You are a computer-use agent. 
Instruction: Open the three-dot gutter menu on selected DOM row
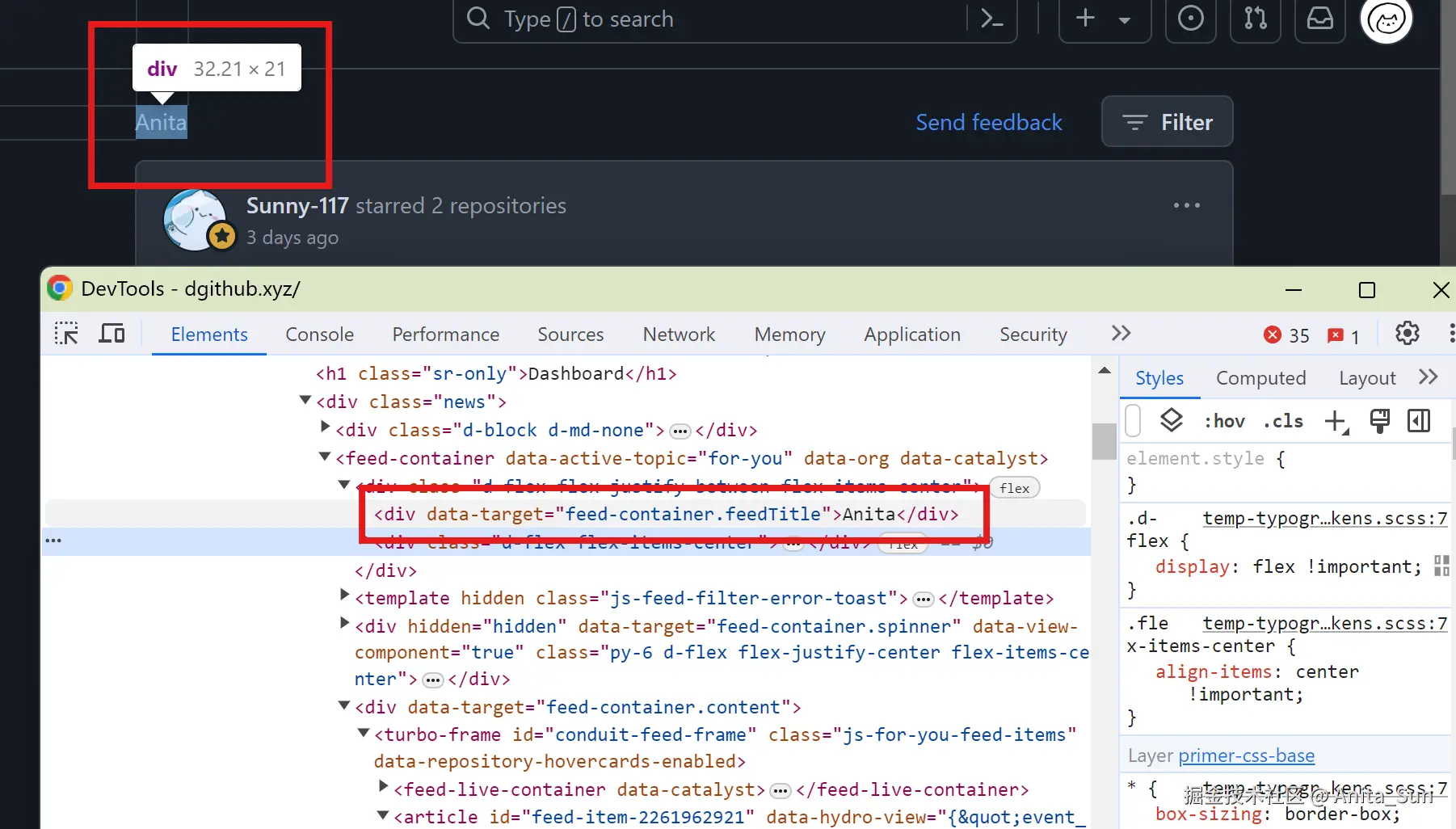coord(53,541)
